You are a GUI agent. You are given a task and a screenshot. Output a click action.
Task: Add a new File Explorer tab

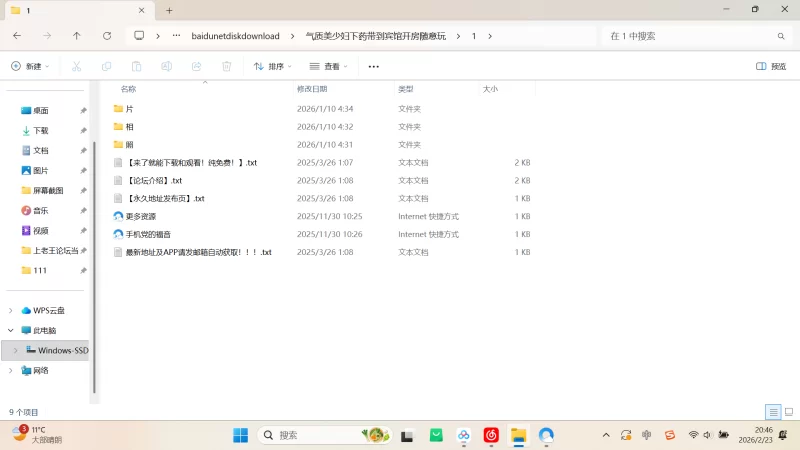[169, 10]
